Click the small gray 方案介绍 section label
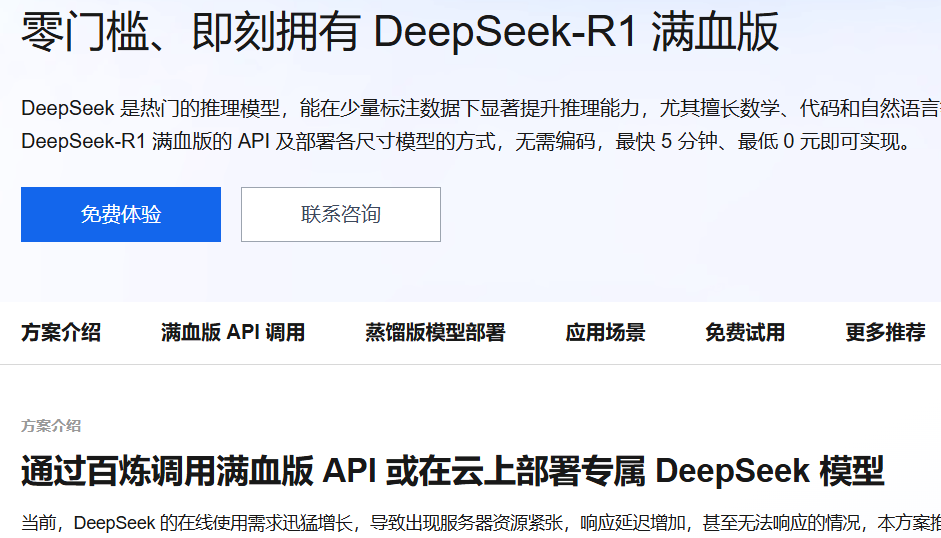The image size is (941, 538). coord(51,426)
